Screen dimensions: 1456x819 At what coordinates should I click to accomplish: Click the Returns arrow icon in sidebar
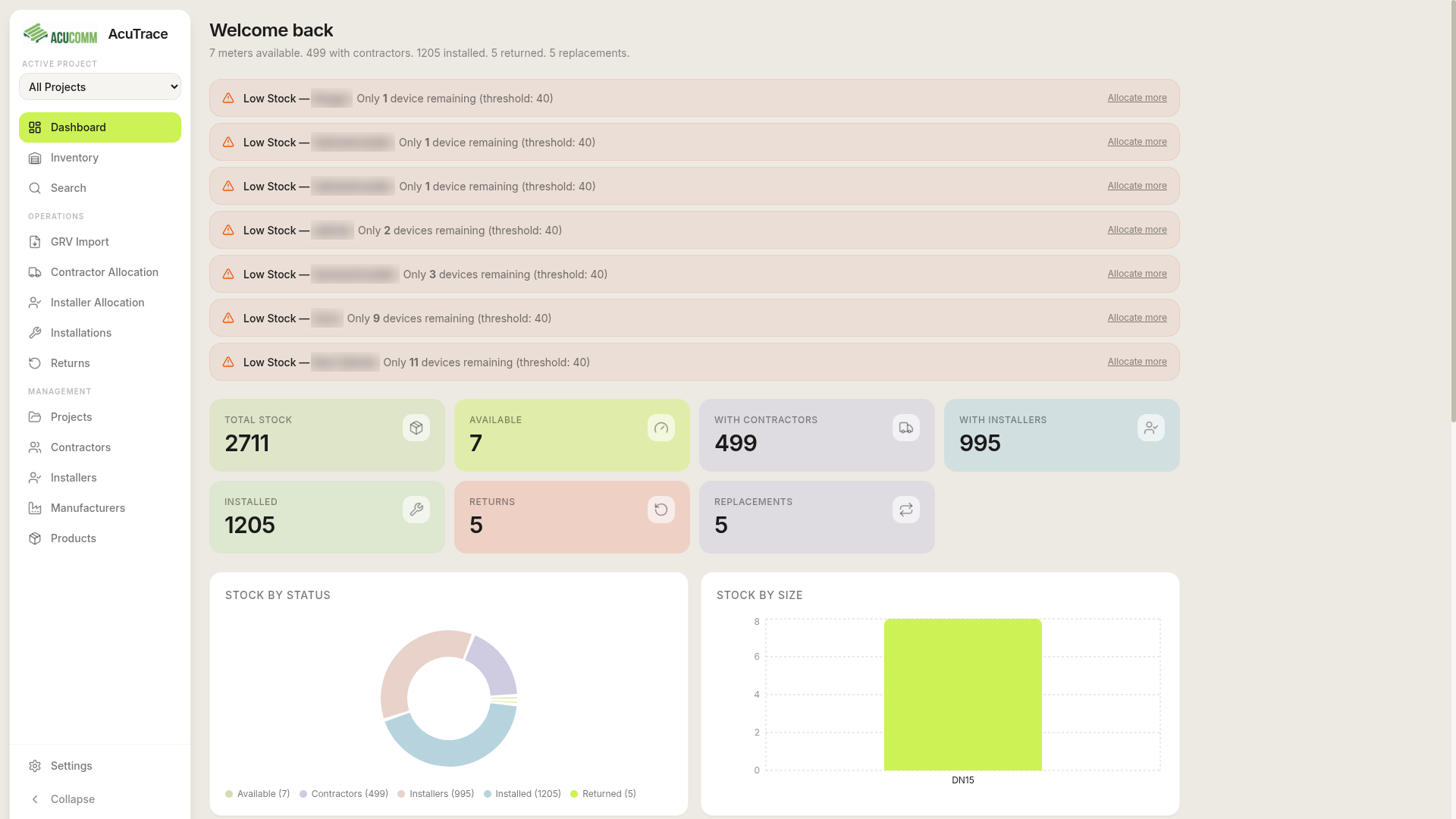(35, 363)
